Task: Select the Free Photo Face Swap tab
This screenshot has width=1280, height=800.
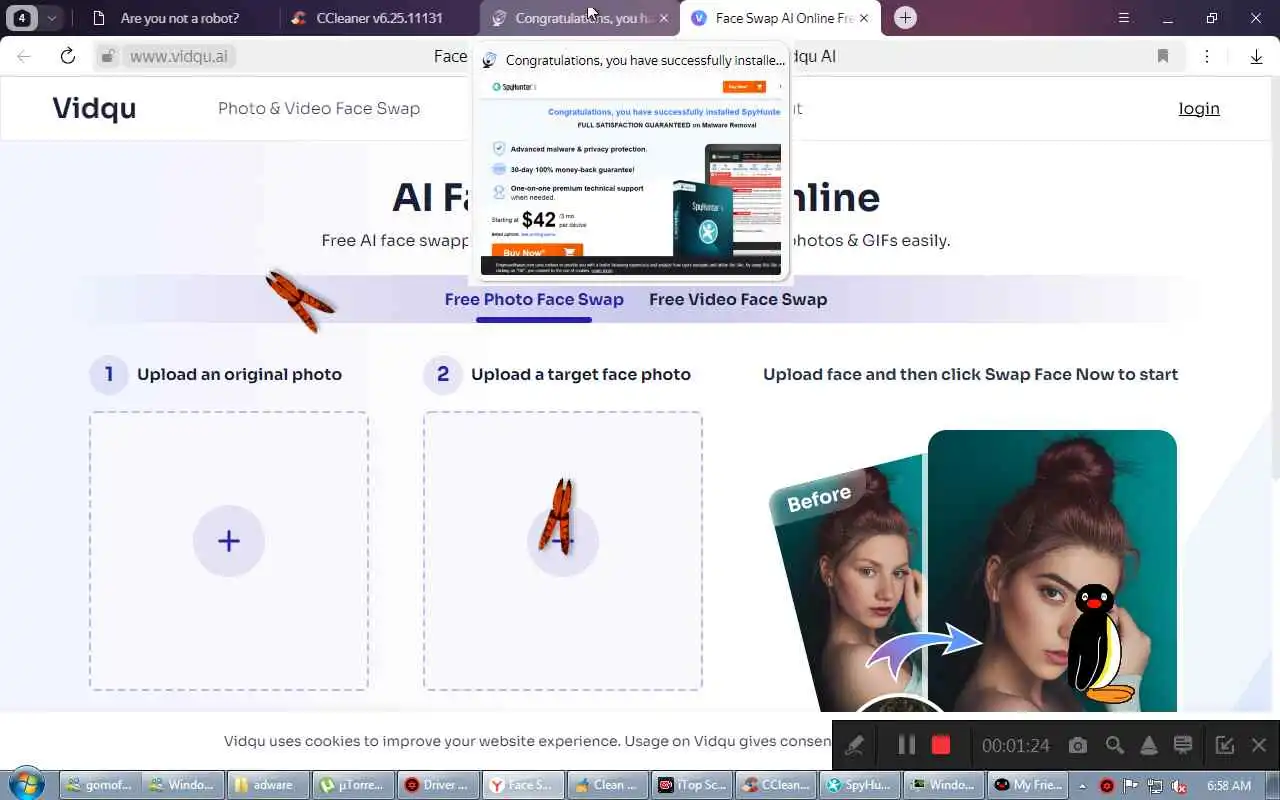Action: tap(534, 299)
